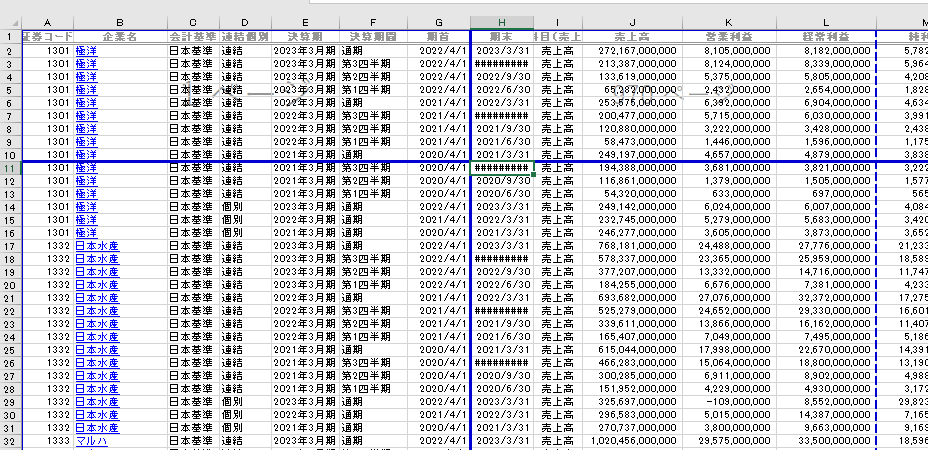Select the 2022/9/30 cell in row 4

click(502, 76)
